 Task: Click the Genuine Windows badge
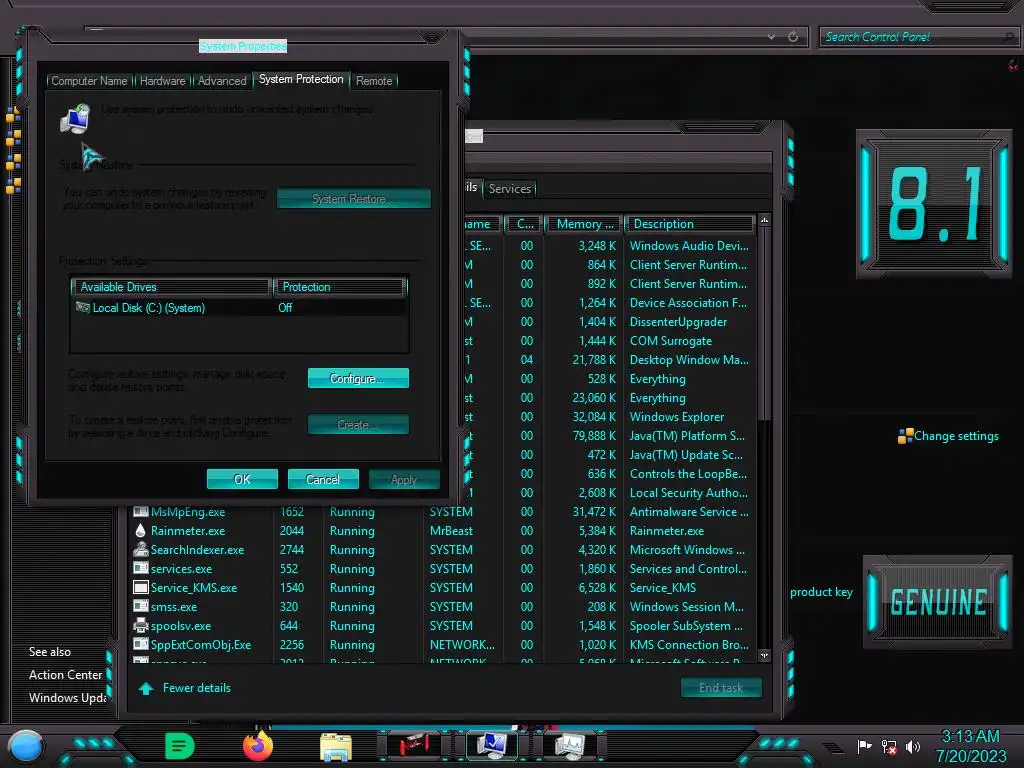(938, 602)
